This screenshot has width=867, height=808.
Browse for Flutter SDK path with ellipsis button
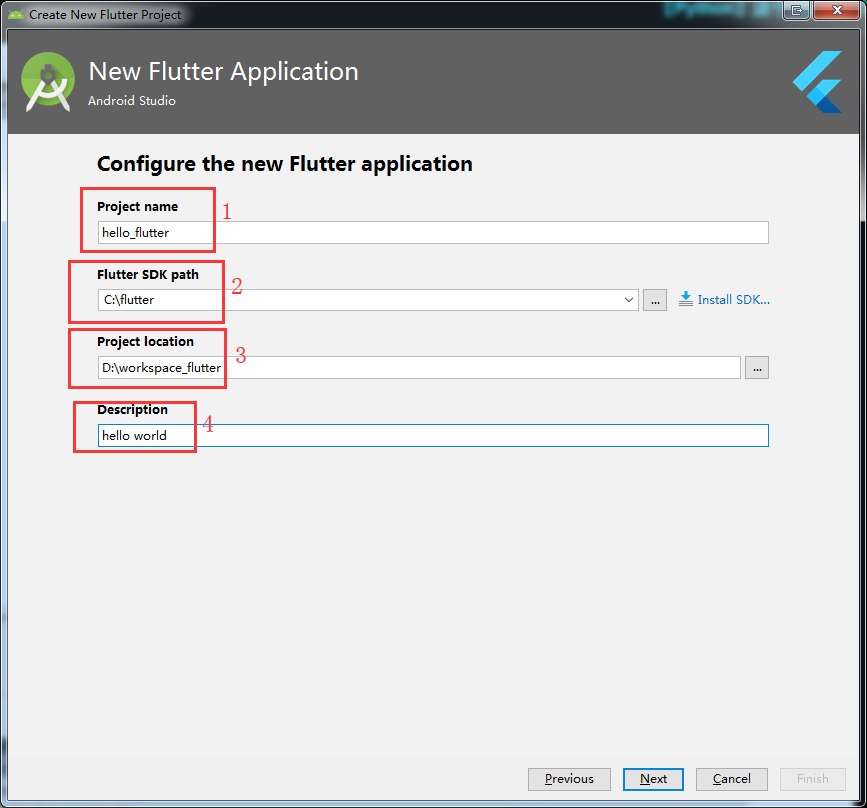[655, 300]
